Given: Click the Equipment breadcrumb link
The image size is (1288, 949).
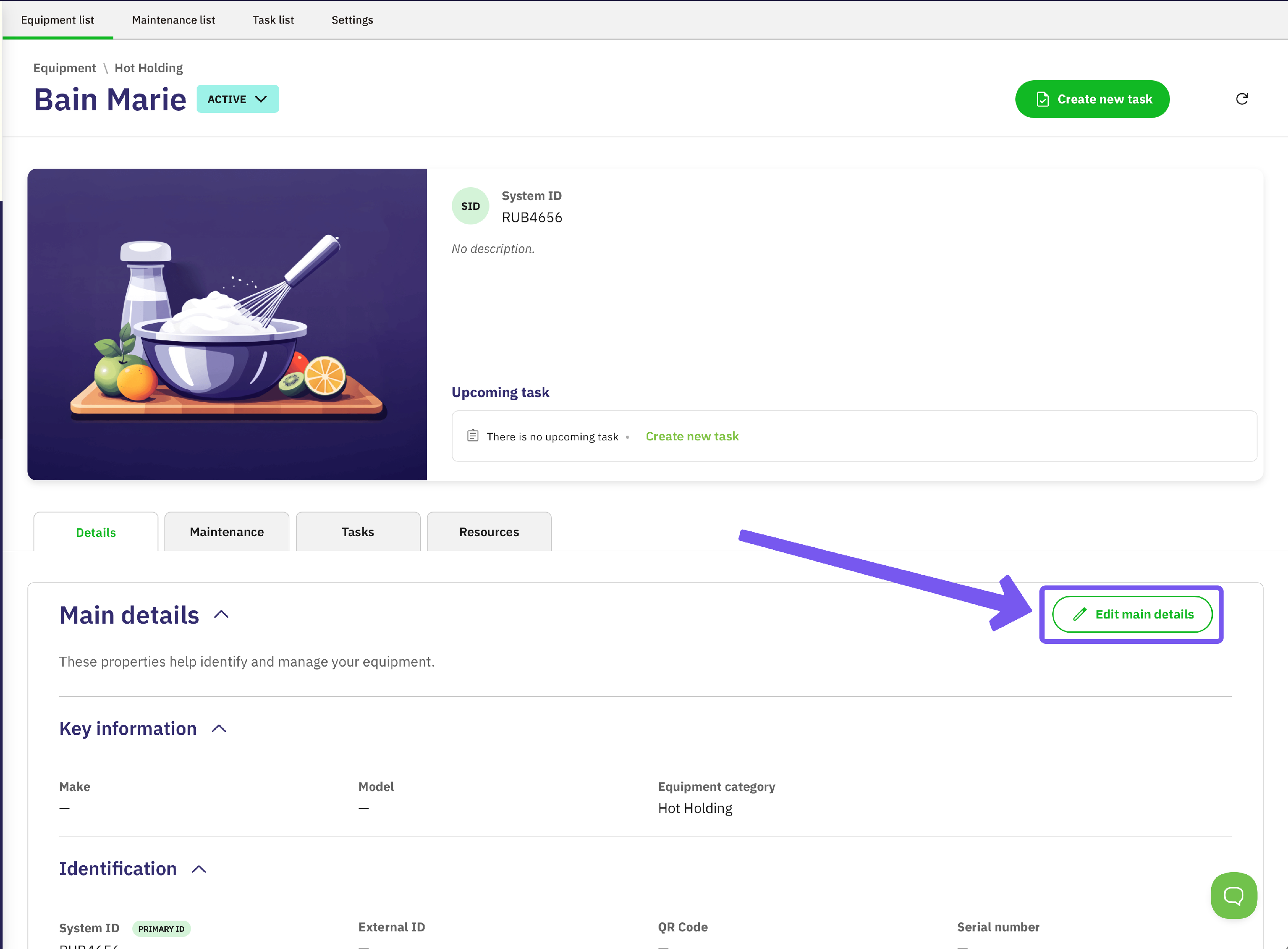Looking at the screenshot, I should pos(64,68).
